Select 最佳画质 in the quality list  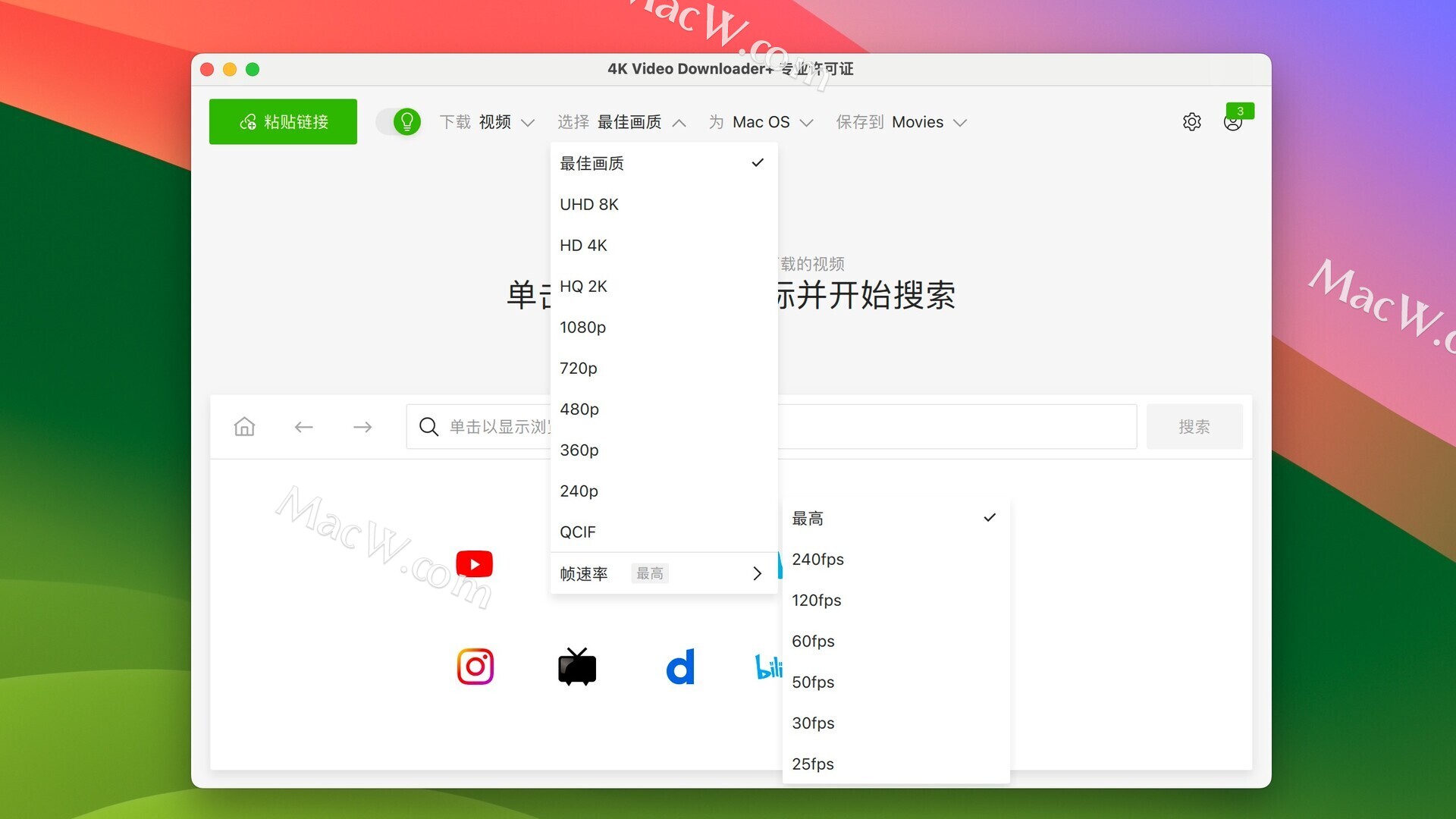pos(664,163)
